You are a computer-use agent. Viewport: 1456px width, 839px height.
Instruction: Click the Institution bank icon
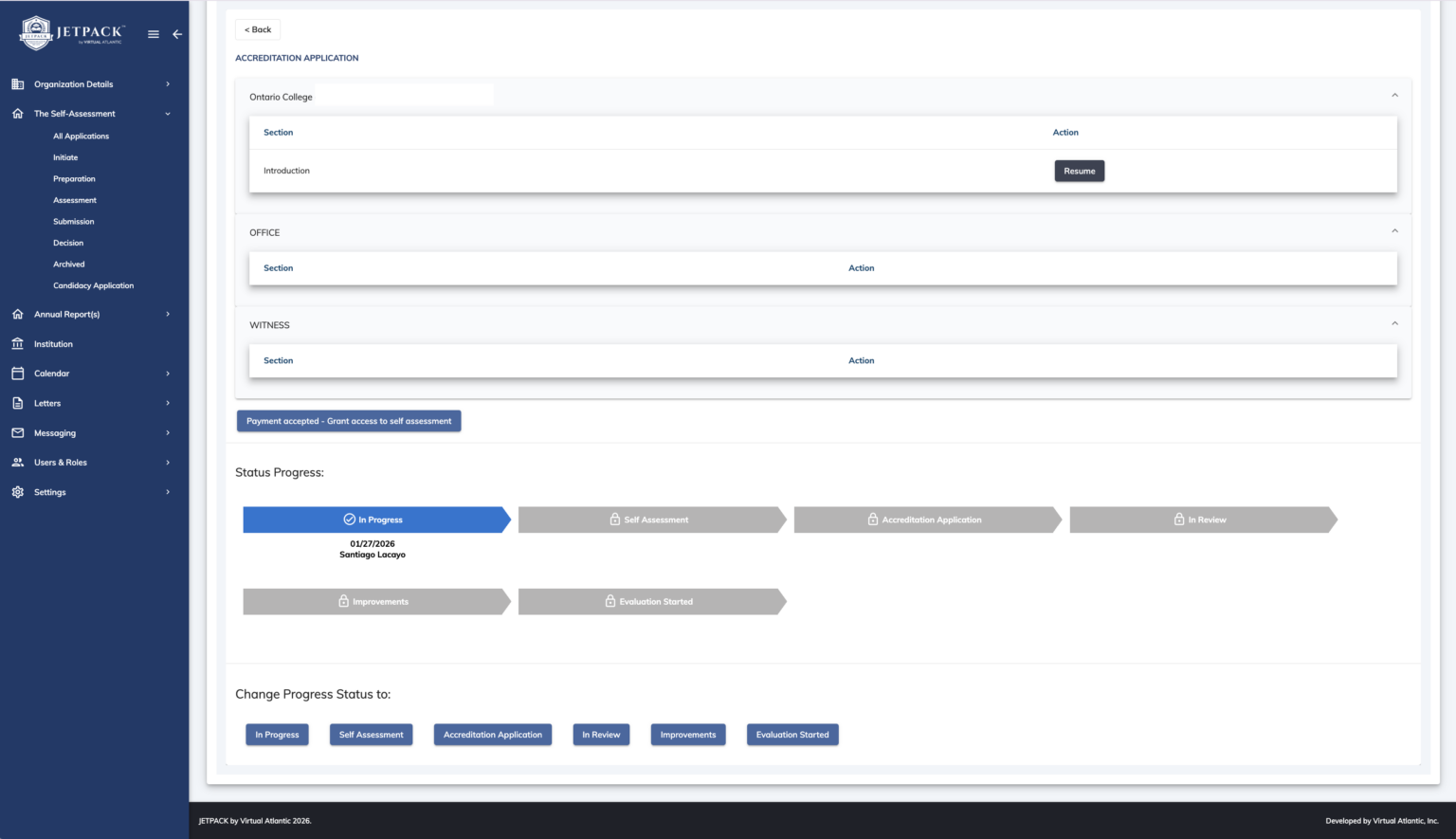(17, 344)
